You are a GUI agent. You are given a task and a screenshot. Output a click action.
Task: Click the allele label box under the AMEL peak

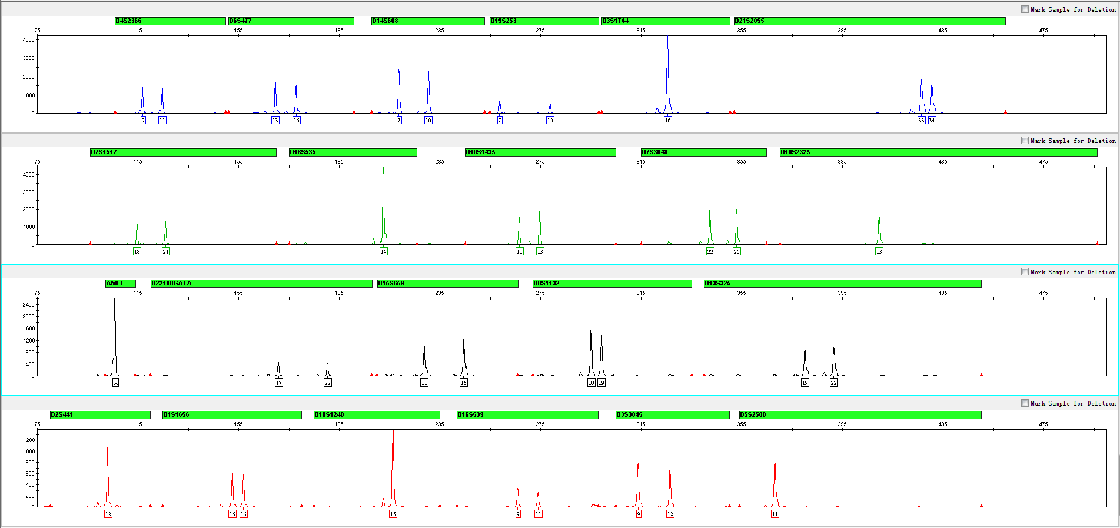(116, 383)
